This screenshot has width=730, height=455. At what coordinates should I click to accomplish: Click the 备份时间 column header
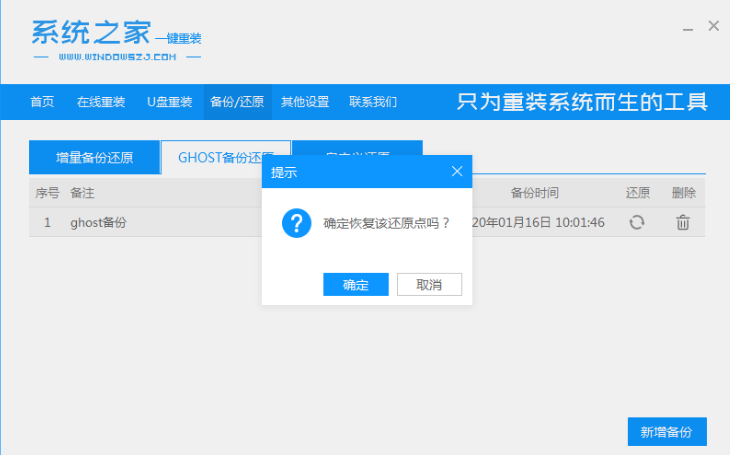tap(534, 192)
